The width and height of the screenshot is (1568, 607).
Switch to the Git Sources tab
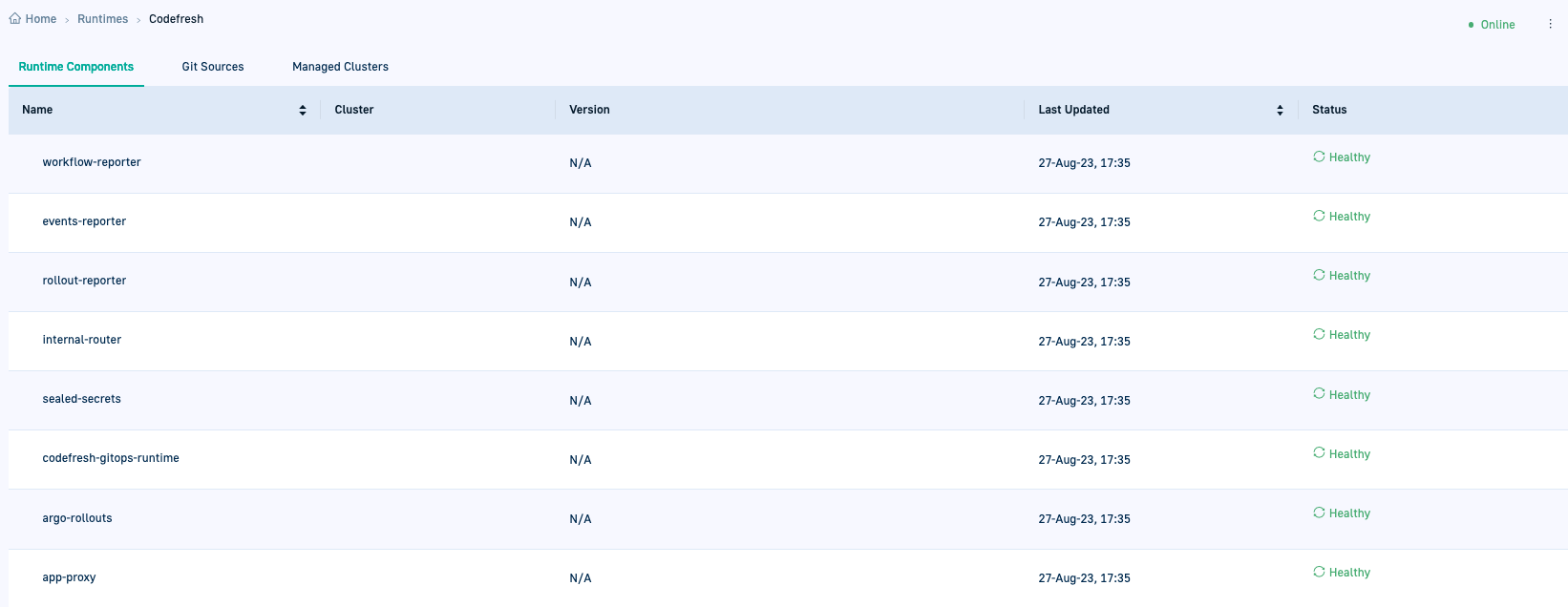coord(213,67)
